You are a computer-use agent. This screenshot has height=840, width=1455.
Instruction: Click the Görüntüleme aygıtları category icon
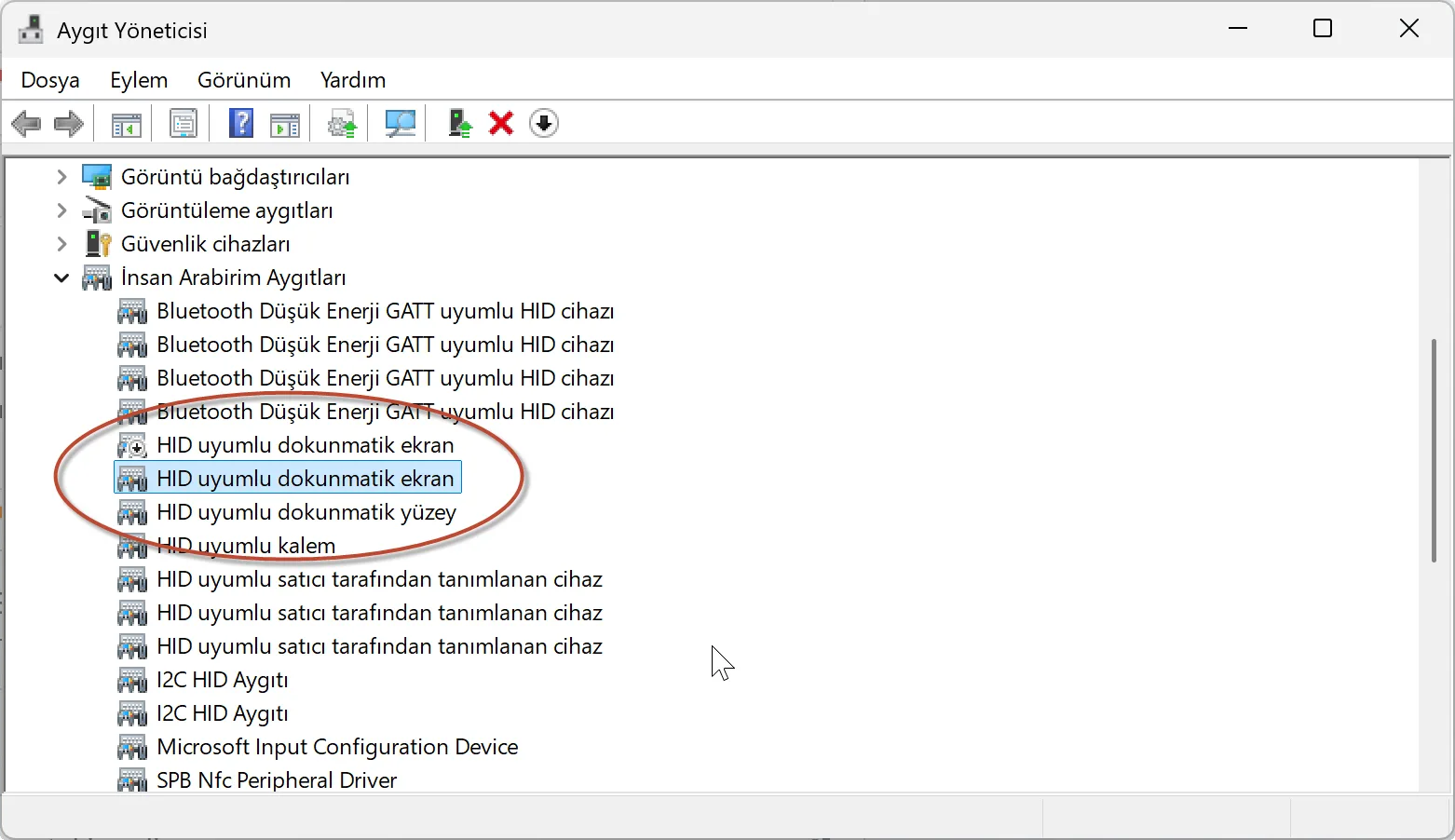pos(97,210)
